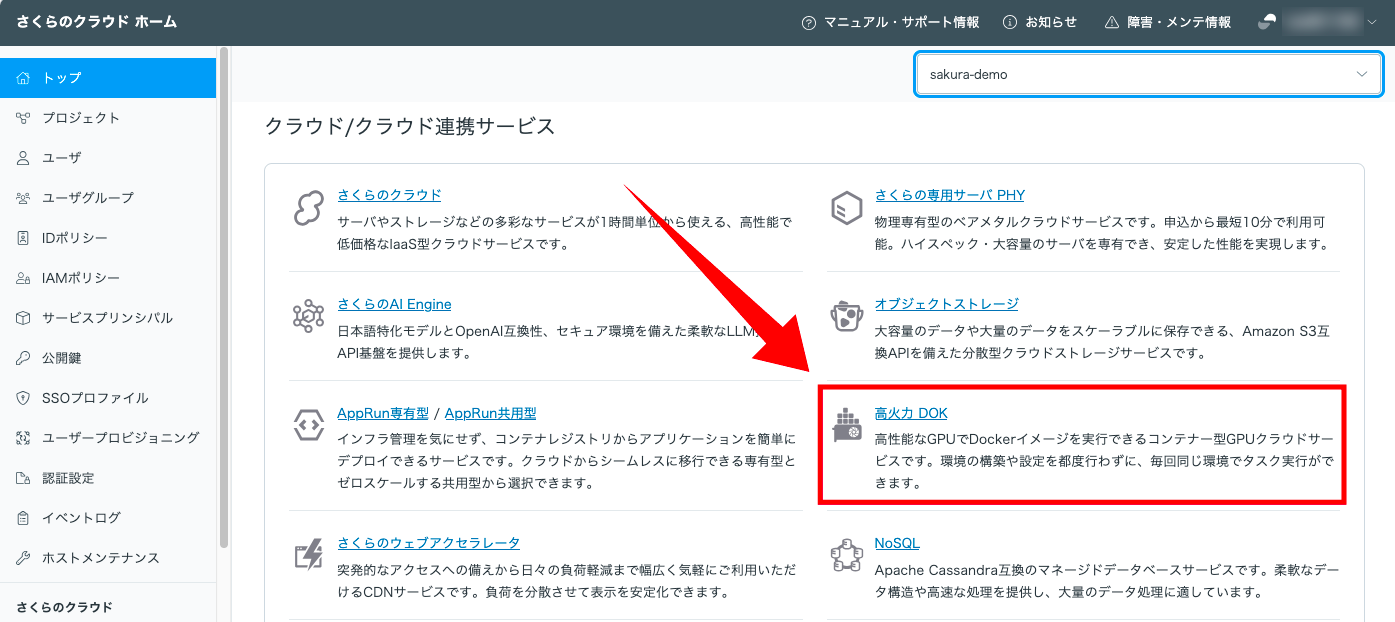This screenshot has height=622, width=1395.
Task: Click the さくらの専用サーバ PHY icon
Action: coord(846,209)
